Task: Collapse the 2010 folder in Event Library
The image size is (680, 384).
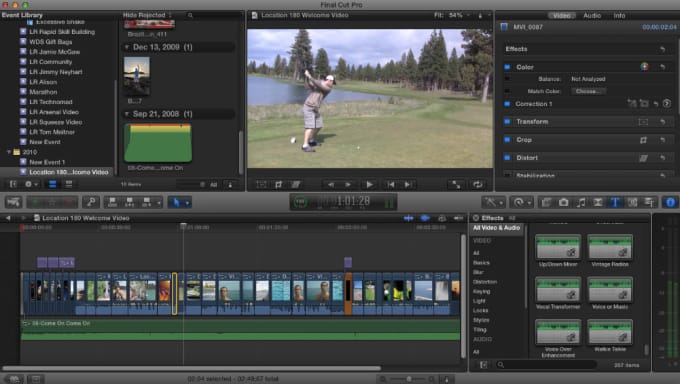Action: (x=9, y=152)
